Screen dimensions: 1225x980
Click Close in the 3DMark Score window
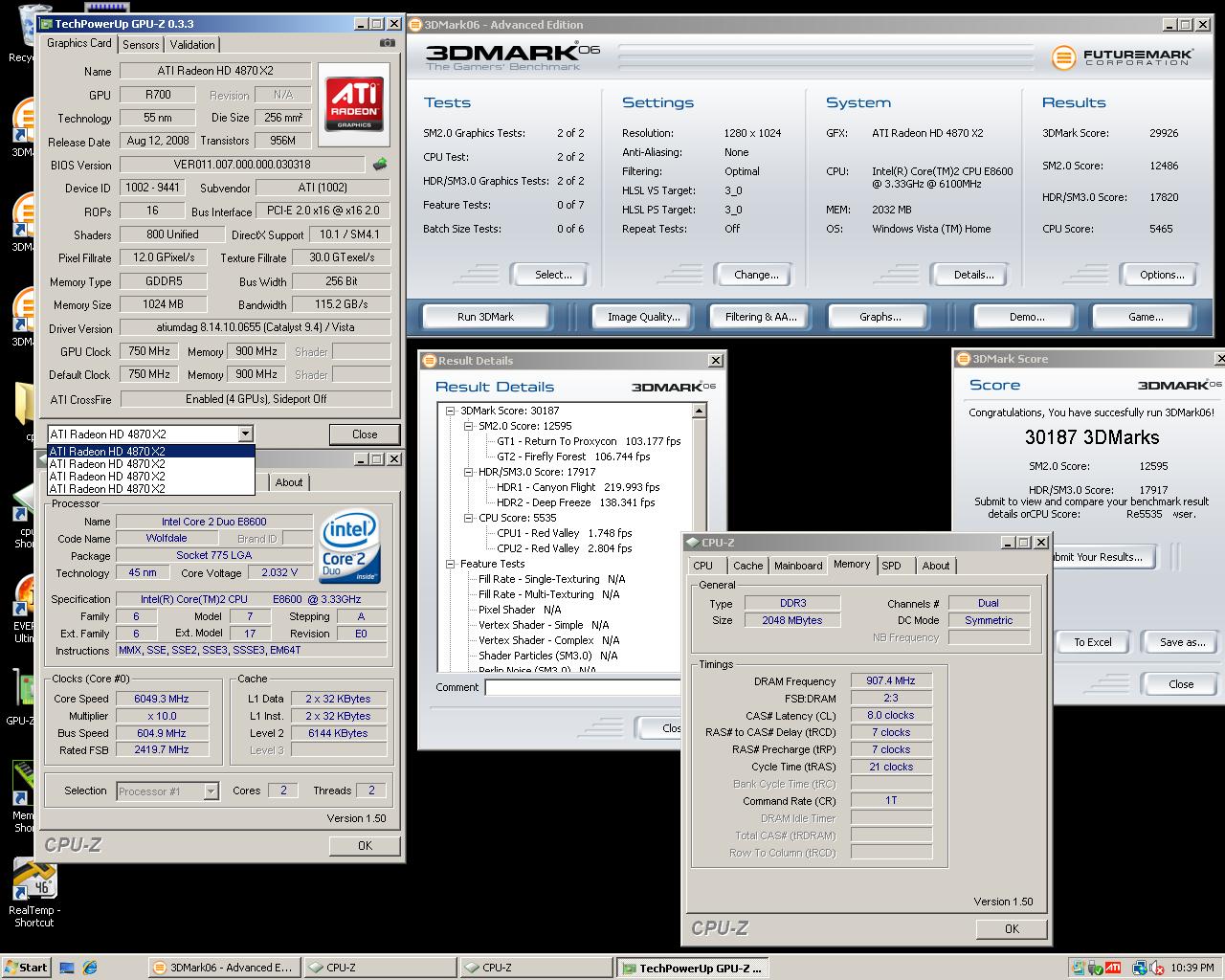[x=1181, y=684]
